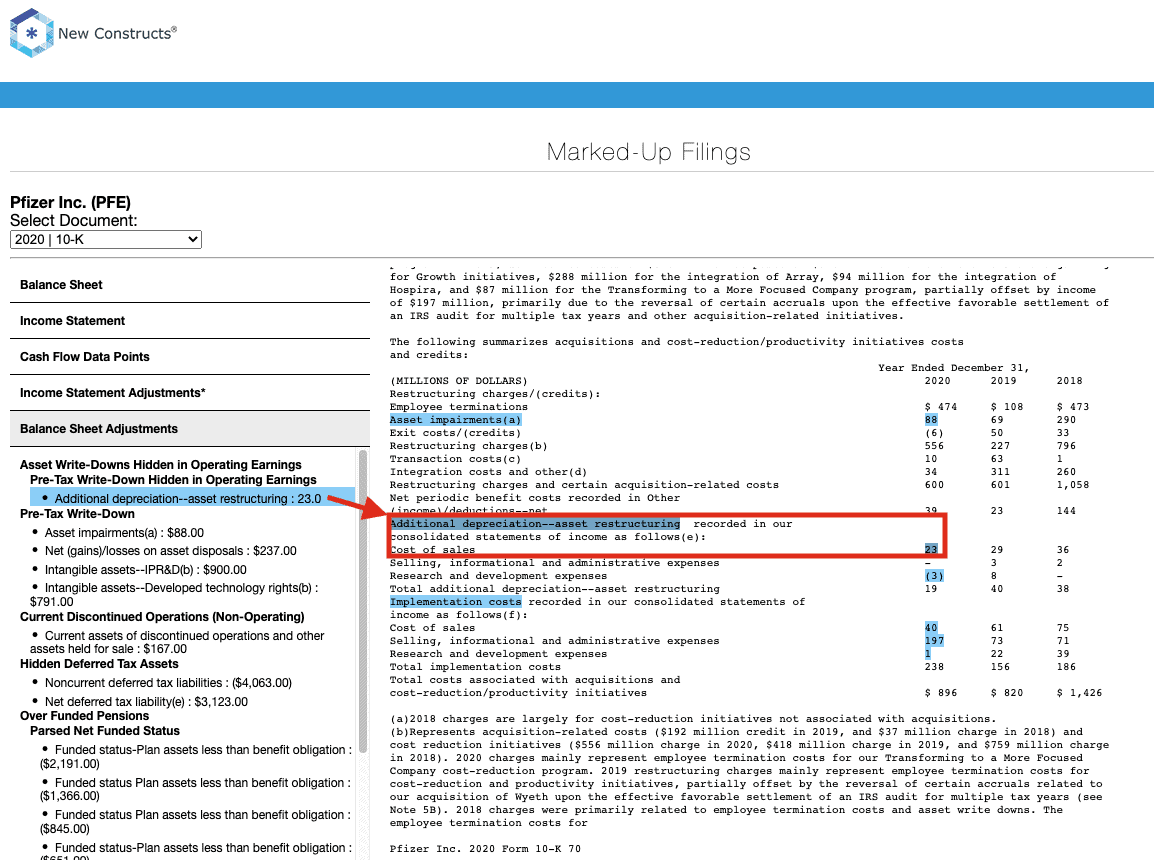Image resolution: width=1154 pixels, height=860 pixels.
Task: Click the 'Marked-Up Filings' page title
Action: pyautogui.click(x=648, y=152)
